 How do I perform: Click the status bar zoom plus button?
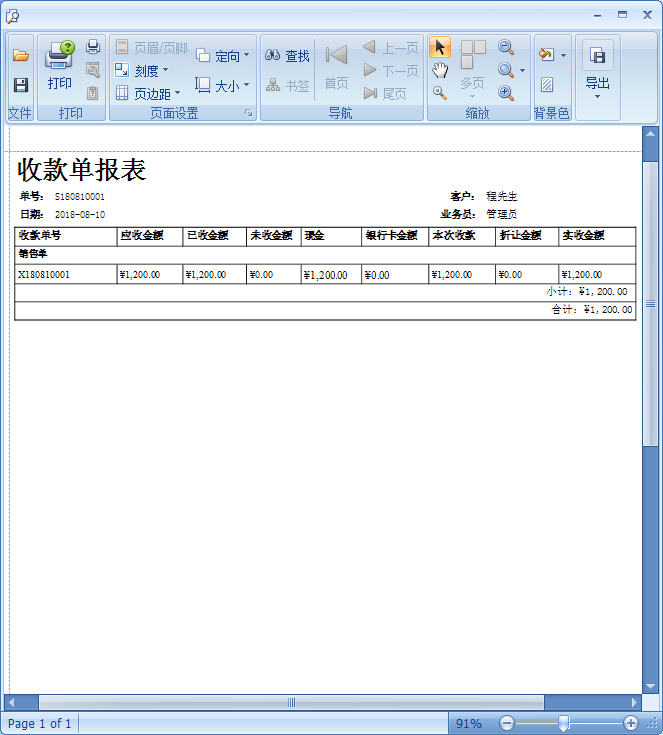[x=630, y=723]
